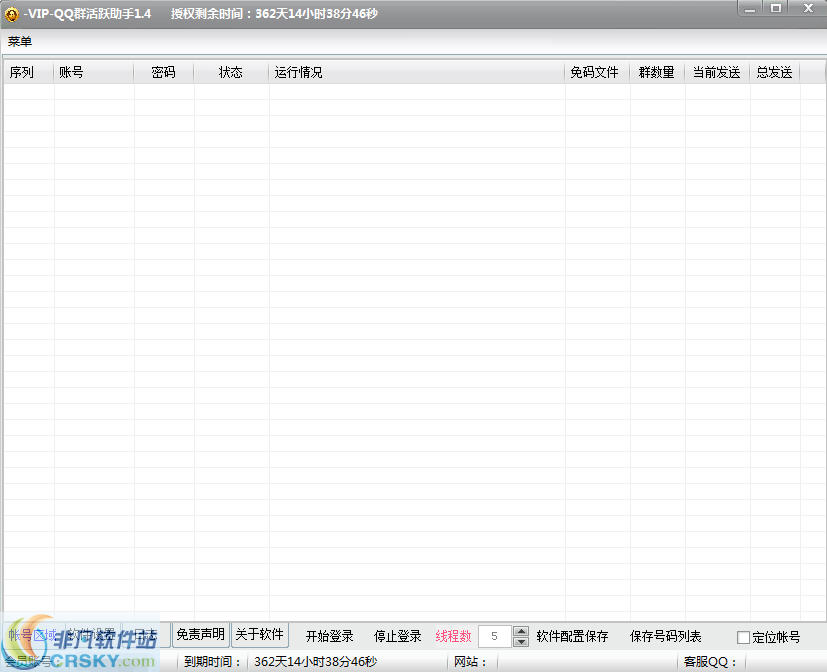This screenshot has height=672, width=827.
Task: Open the 菜单 menu
Action: [x=20, y=42]
